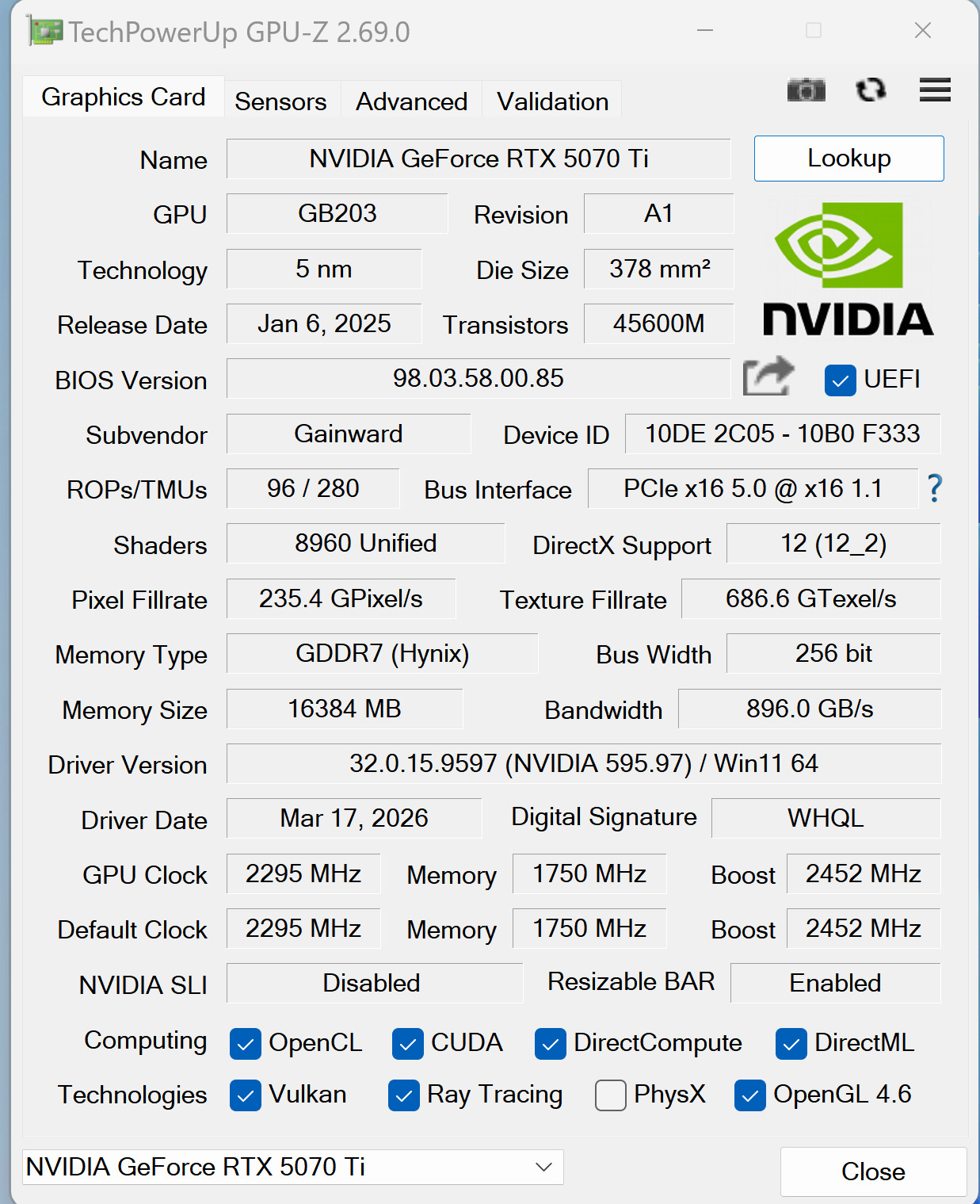Click the NVIDIA logo image

(x=848, y=269)
